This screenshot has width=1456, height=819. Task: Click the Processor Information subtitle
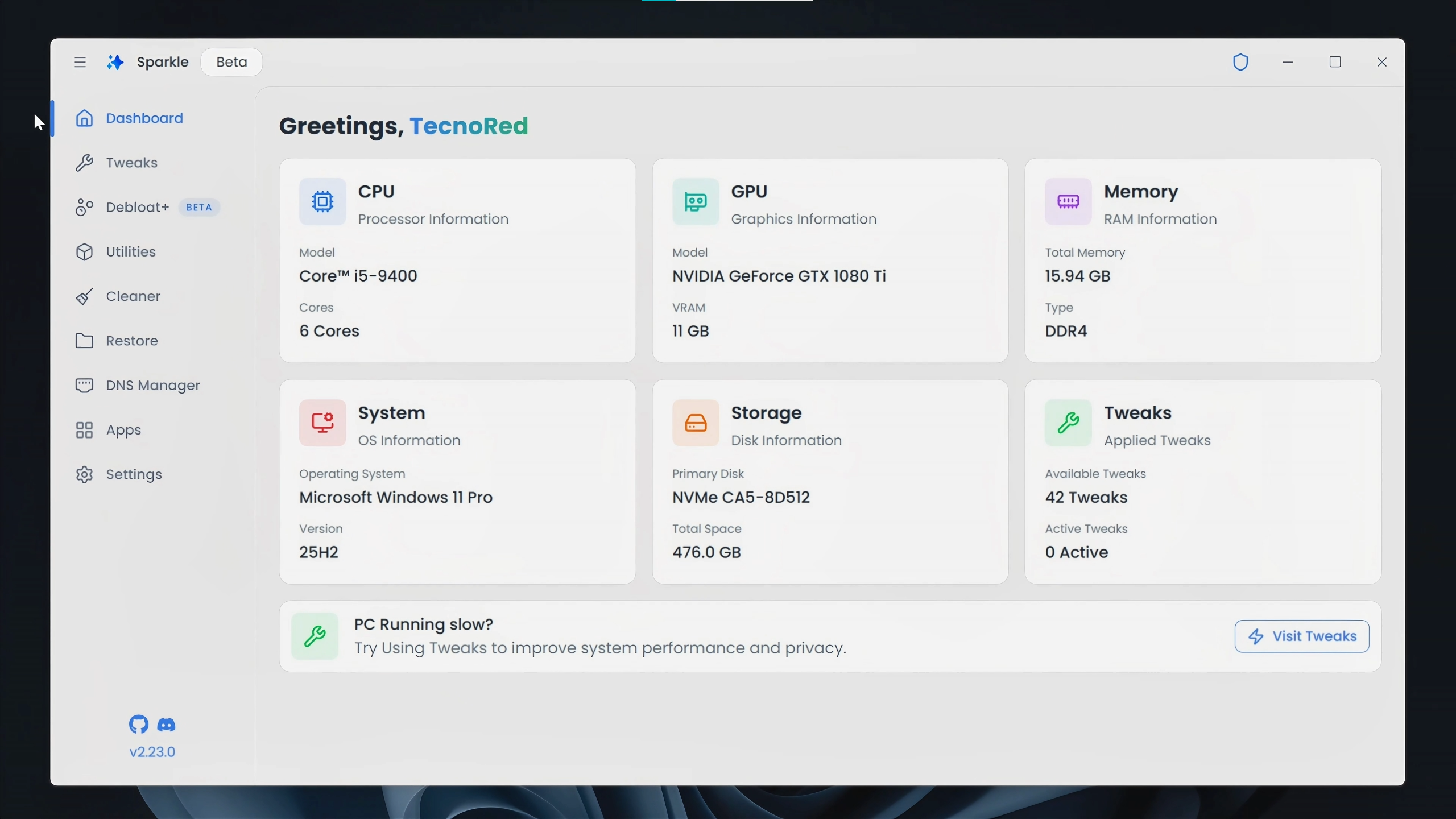pyautogui.click(x=433, y=219)
